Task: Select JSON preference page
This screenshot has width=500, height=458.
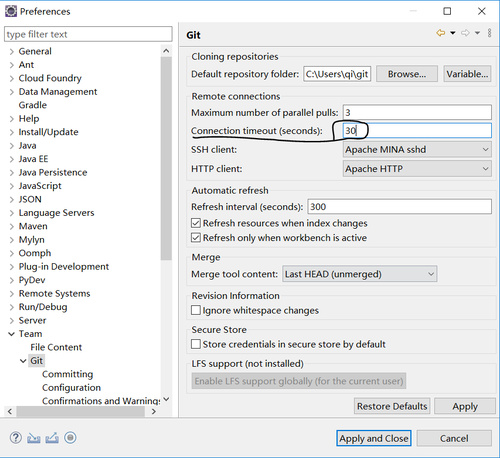Action: pos(30,199)
